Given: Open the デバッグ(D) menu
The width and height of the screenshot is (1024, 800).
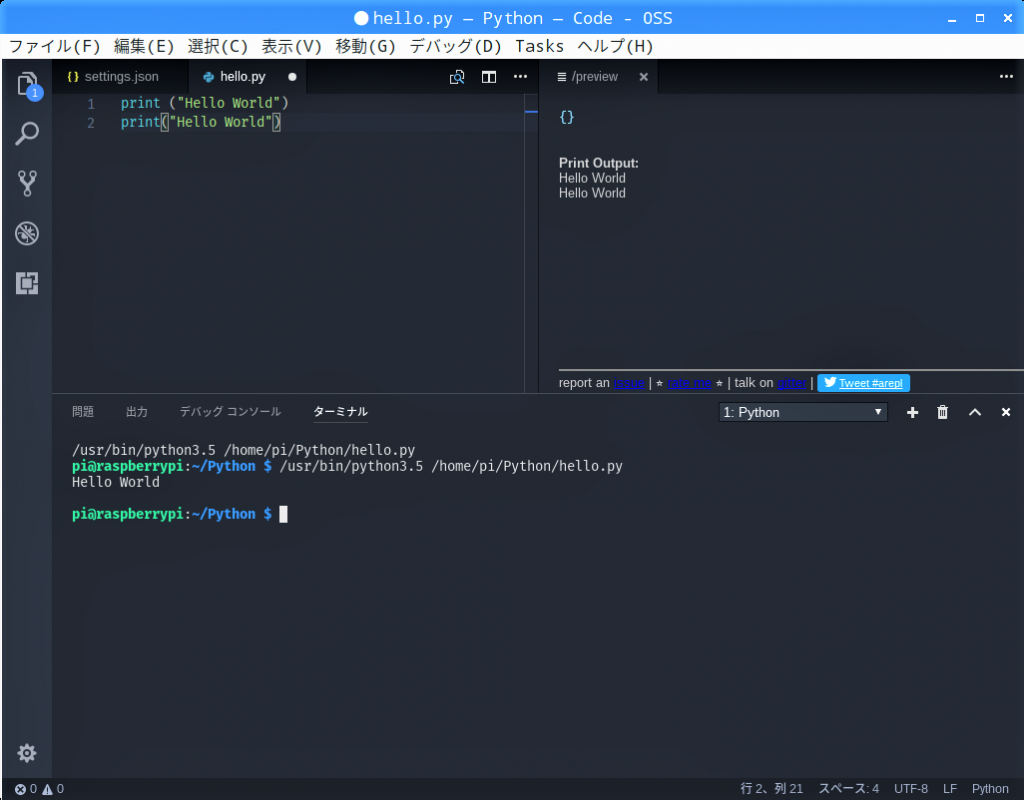Looking at the screenshot, I should (x=455, y=46).
